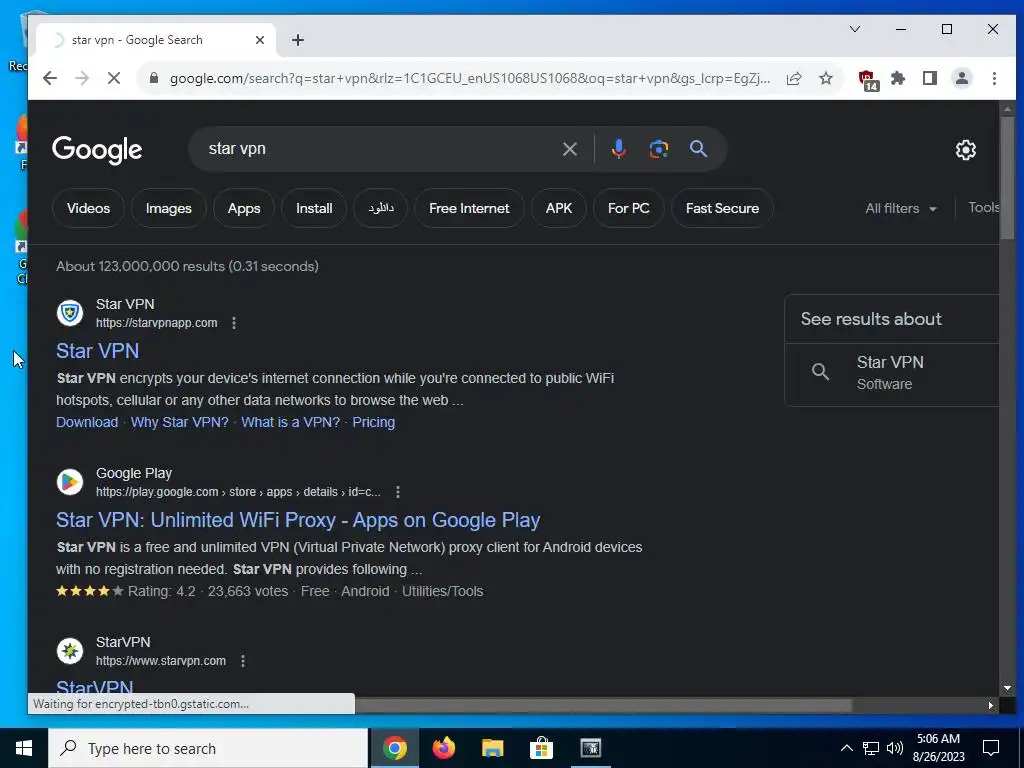The height and width of the screenshot is (768, 1024).
Task: Bookmark this page with the star icon
Action: (826, 78)
